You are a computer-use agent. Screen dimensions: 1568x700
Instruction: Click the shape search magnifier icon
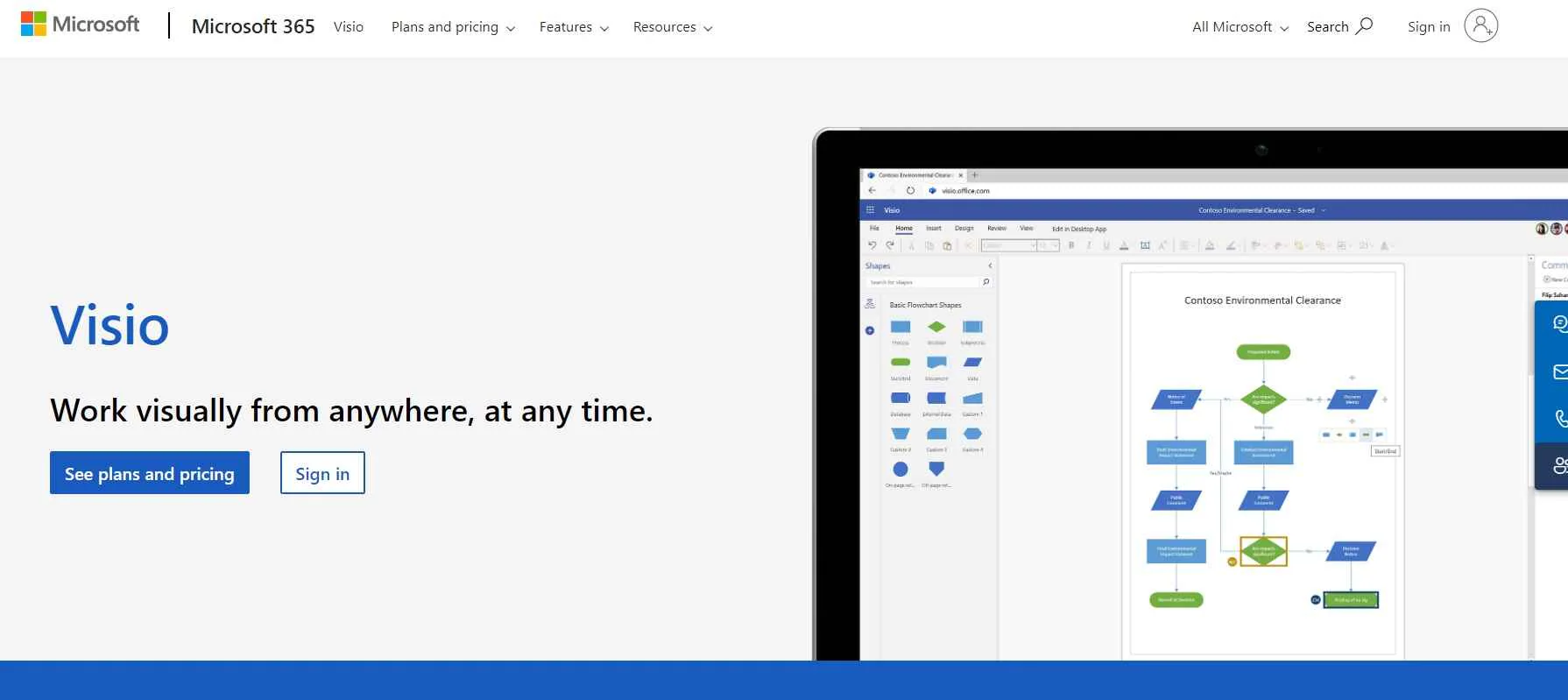[986, 282]
